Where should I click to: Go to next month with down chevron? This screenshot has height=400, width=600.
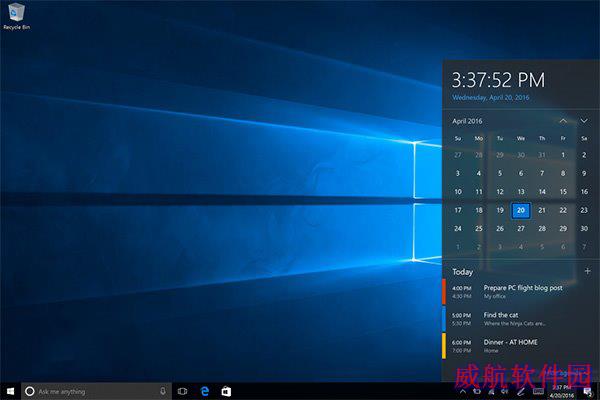(x=584, y=121)
